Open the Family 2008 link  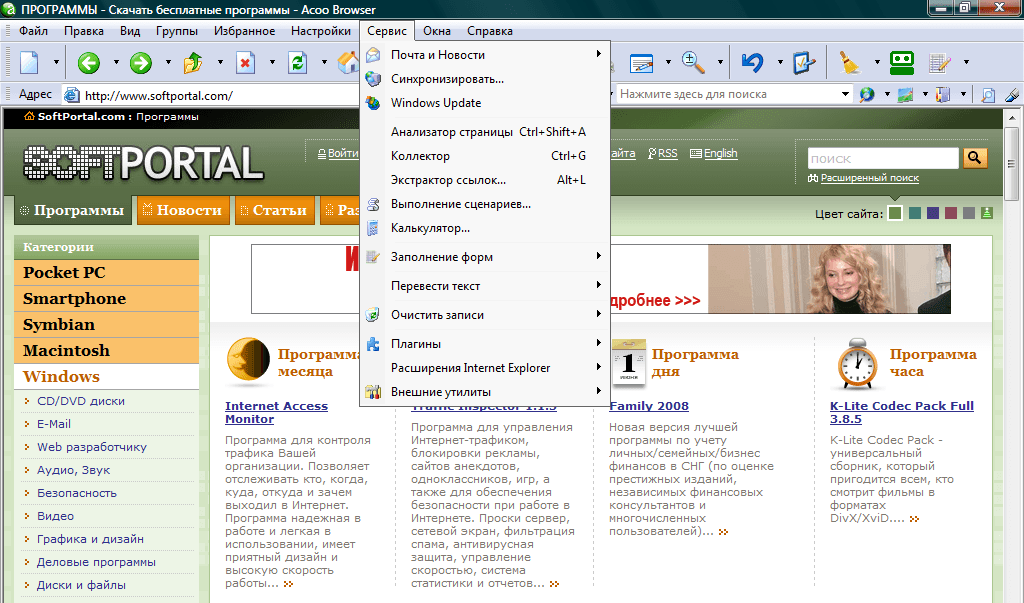click(x=648, y=406)
